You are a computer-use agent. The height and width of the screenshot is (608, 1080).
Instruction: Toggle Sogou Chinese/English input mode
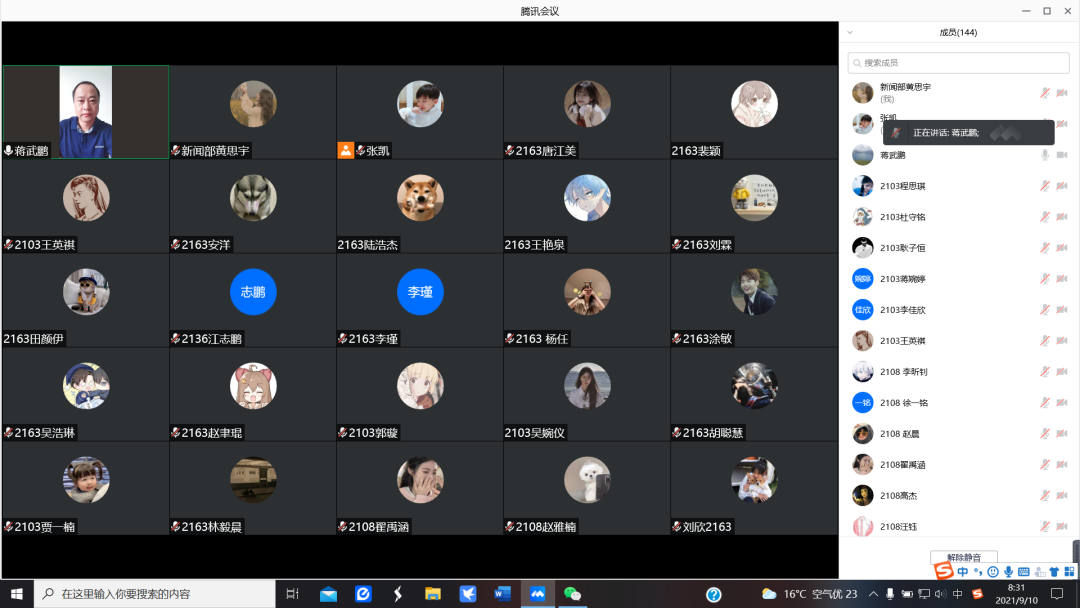click(x=962, y=572)
